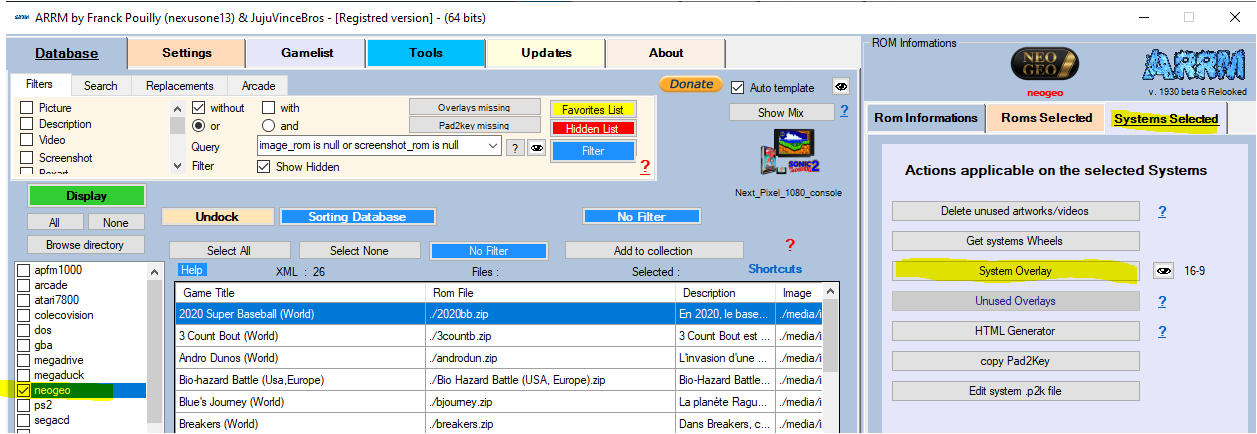Preview overlay with eye icon near 16-9
The image size is (1257, 434).
tap(1163, 271)
